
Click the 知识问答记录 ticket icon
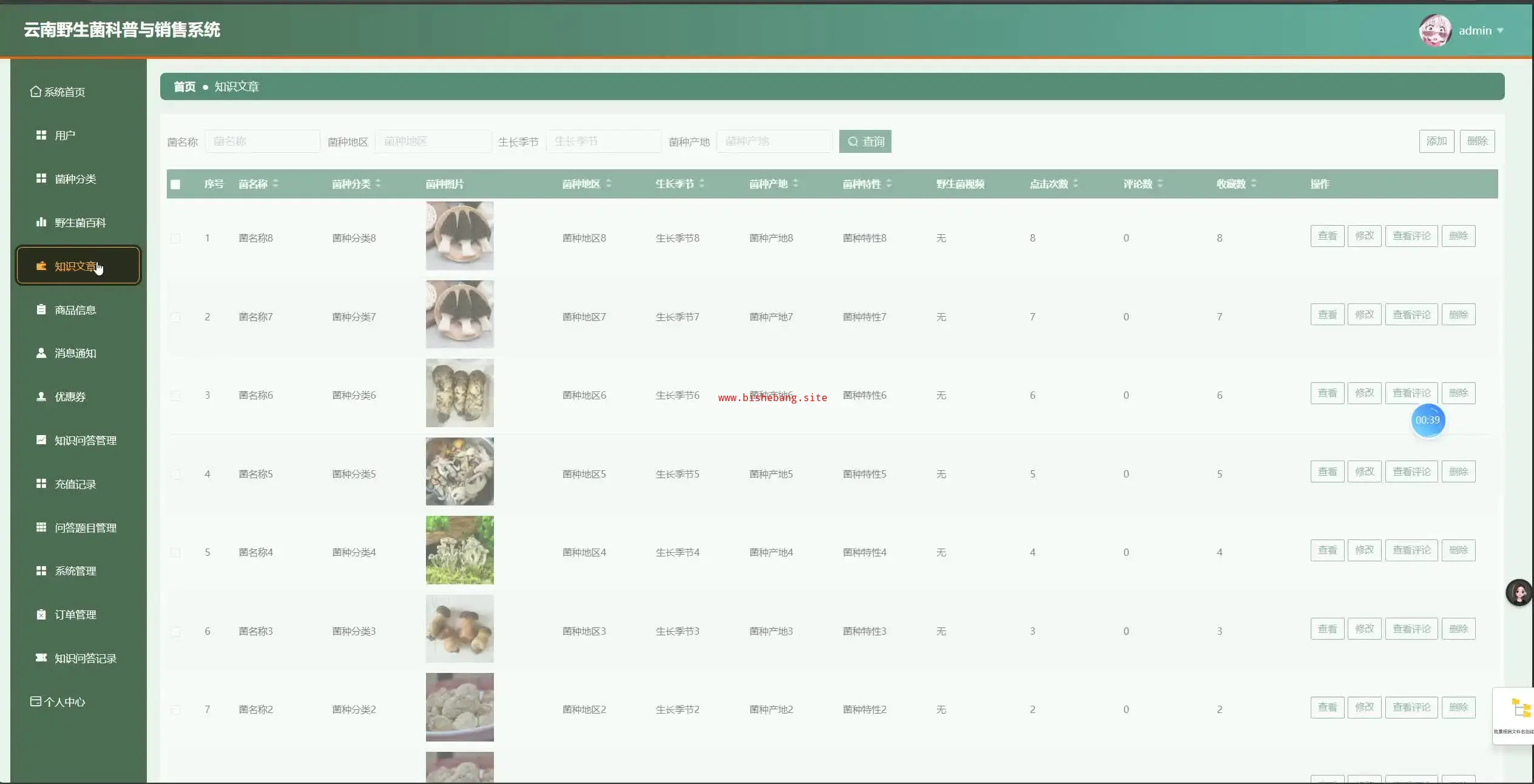click(x=41, y=658)
